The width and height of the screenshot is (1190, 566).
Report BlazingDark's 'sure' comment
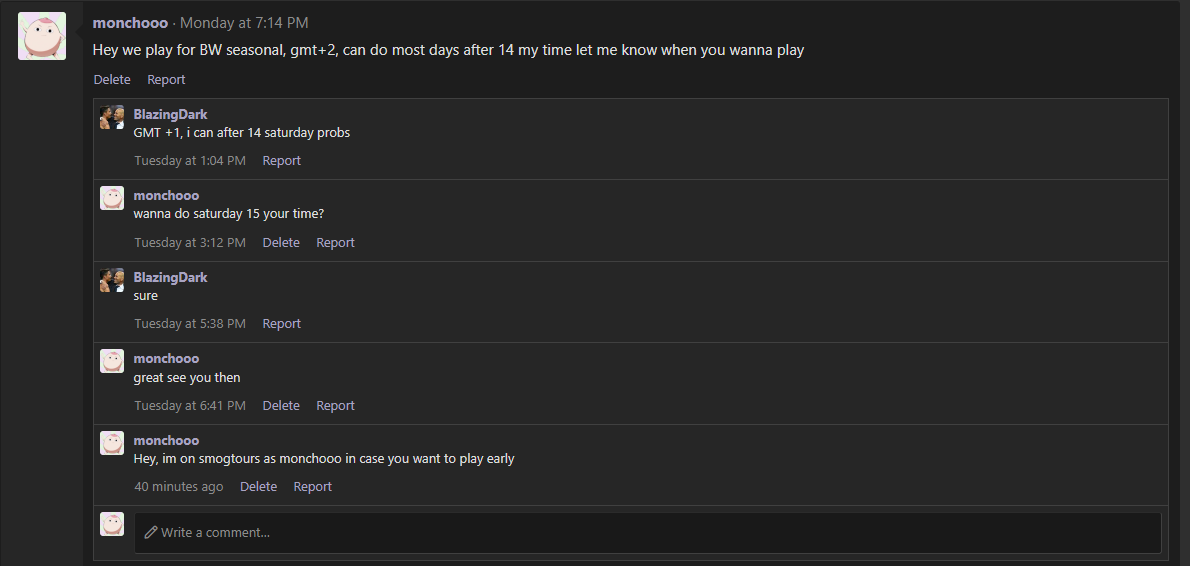click(282, 324)
